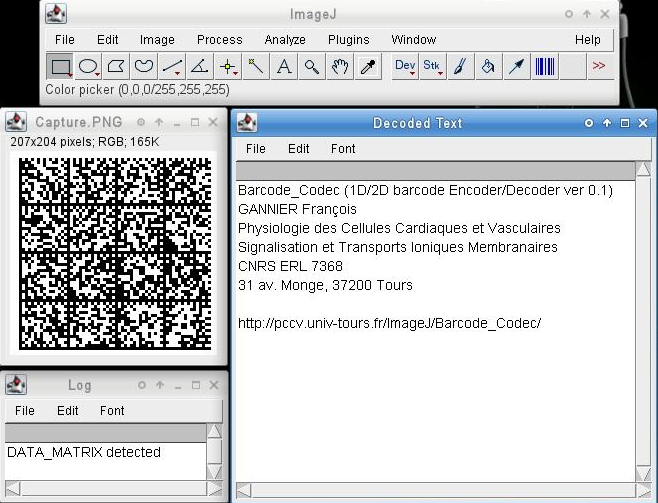Select the Oval selection tool

coord(89,67)
